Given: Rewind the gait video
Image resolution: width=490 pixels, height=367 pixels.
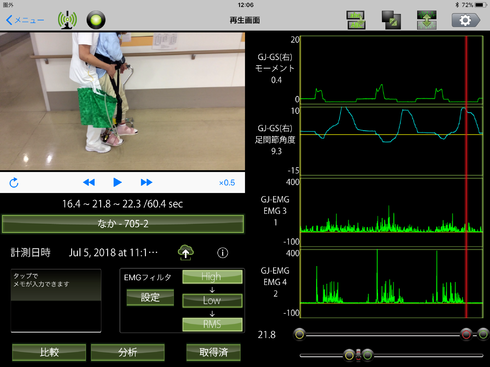Looking at the screenshot, I should click(89, 182).
